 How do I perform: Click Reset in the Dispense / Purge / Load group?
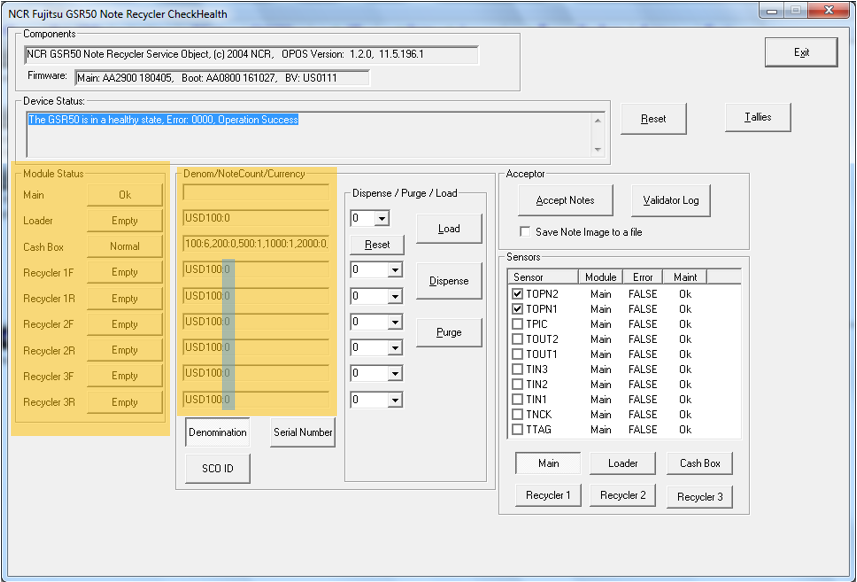tap(377, 244)
